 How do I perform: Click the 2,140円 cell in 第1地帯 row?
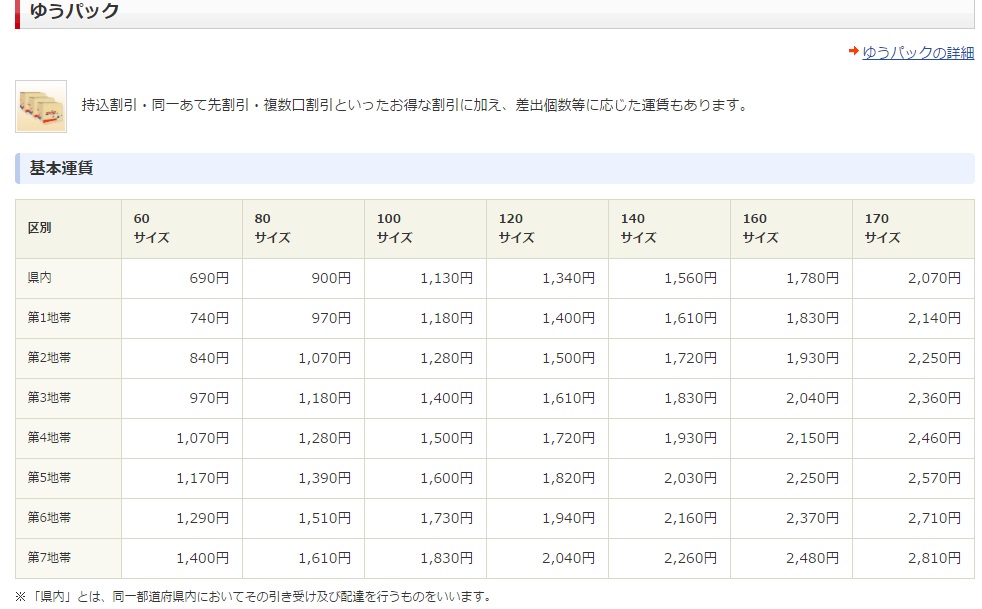click(x=914, y=318)
